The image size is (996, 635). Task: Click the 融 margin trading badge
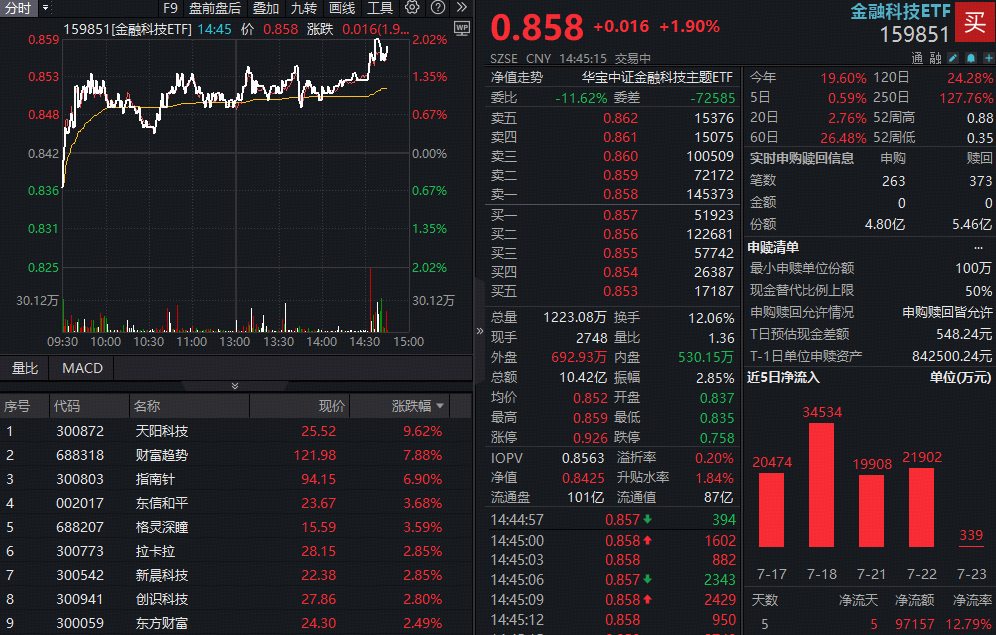(938, 58)
